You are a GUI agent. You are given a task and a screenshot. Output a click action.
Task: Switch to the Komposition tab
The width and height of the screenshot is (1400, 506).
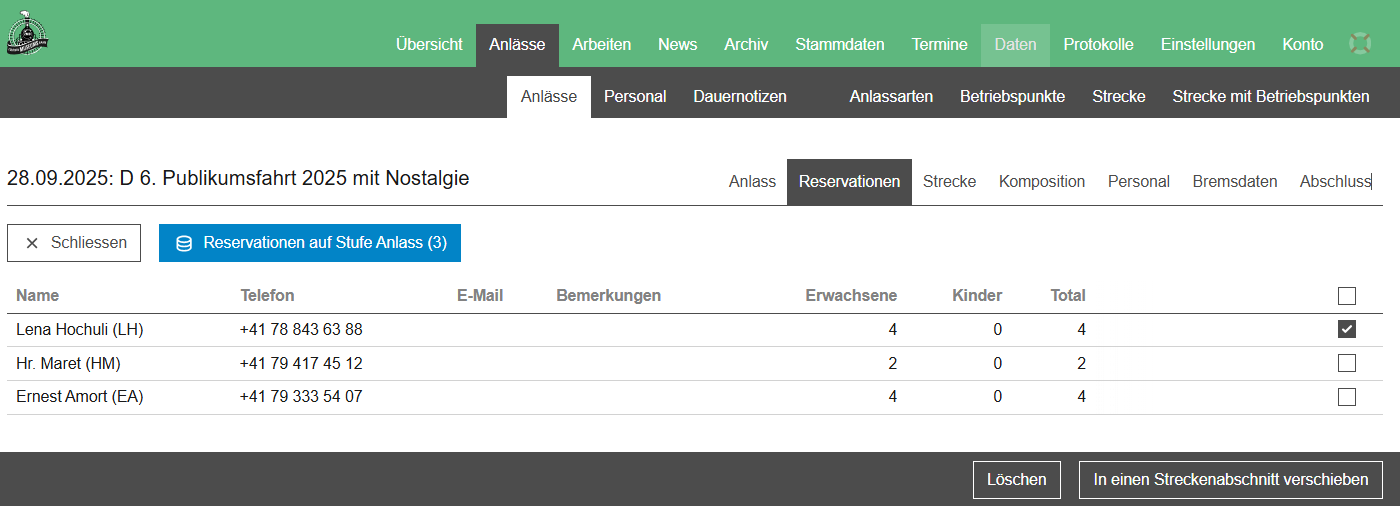[x=1041, y=182]
